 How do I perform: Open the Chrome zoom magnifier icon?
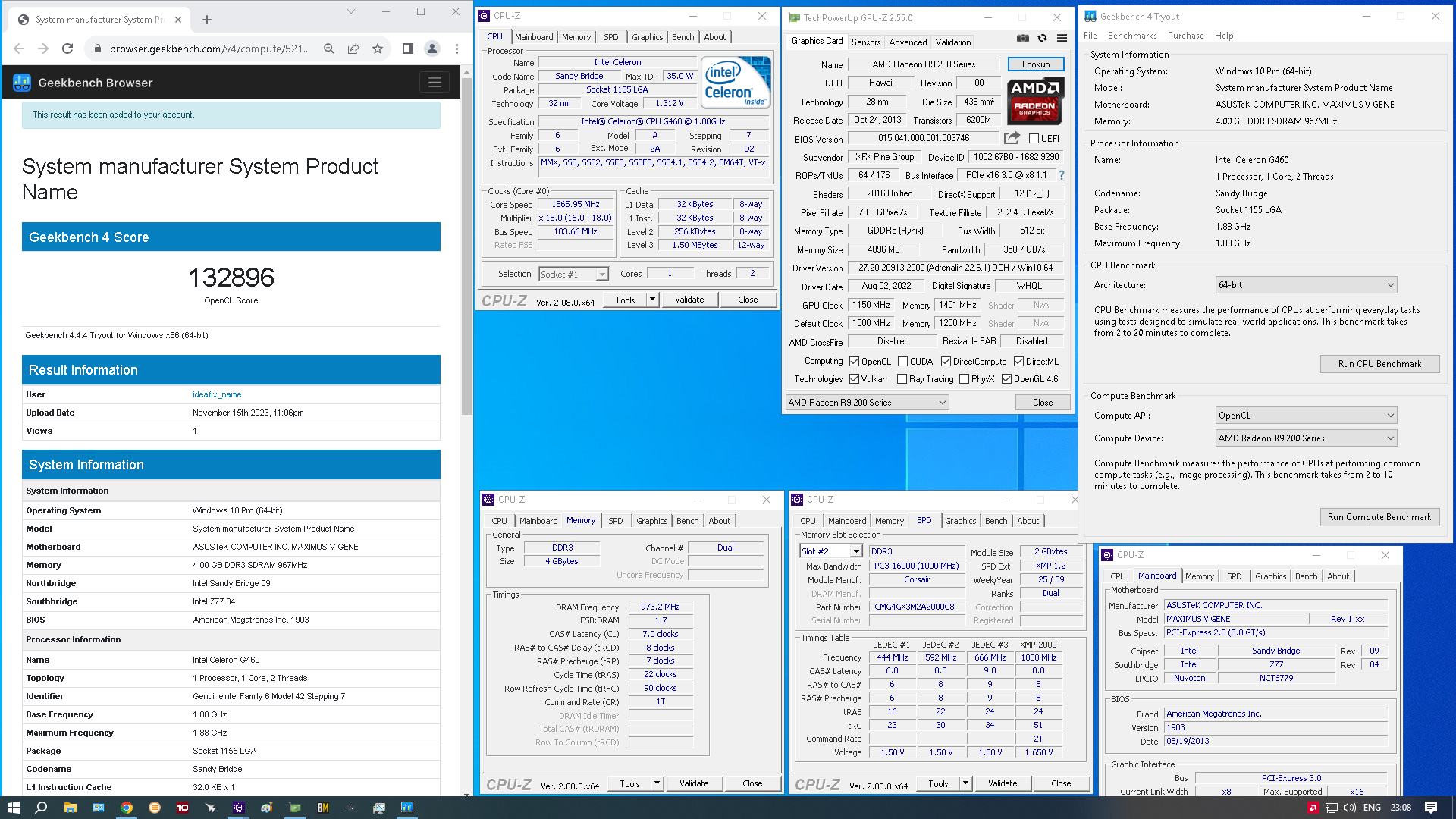point(329,49)
